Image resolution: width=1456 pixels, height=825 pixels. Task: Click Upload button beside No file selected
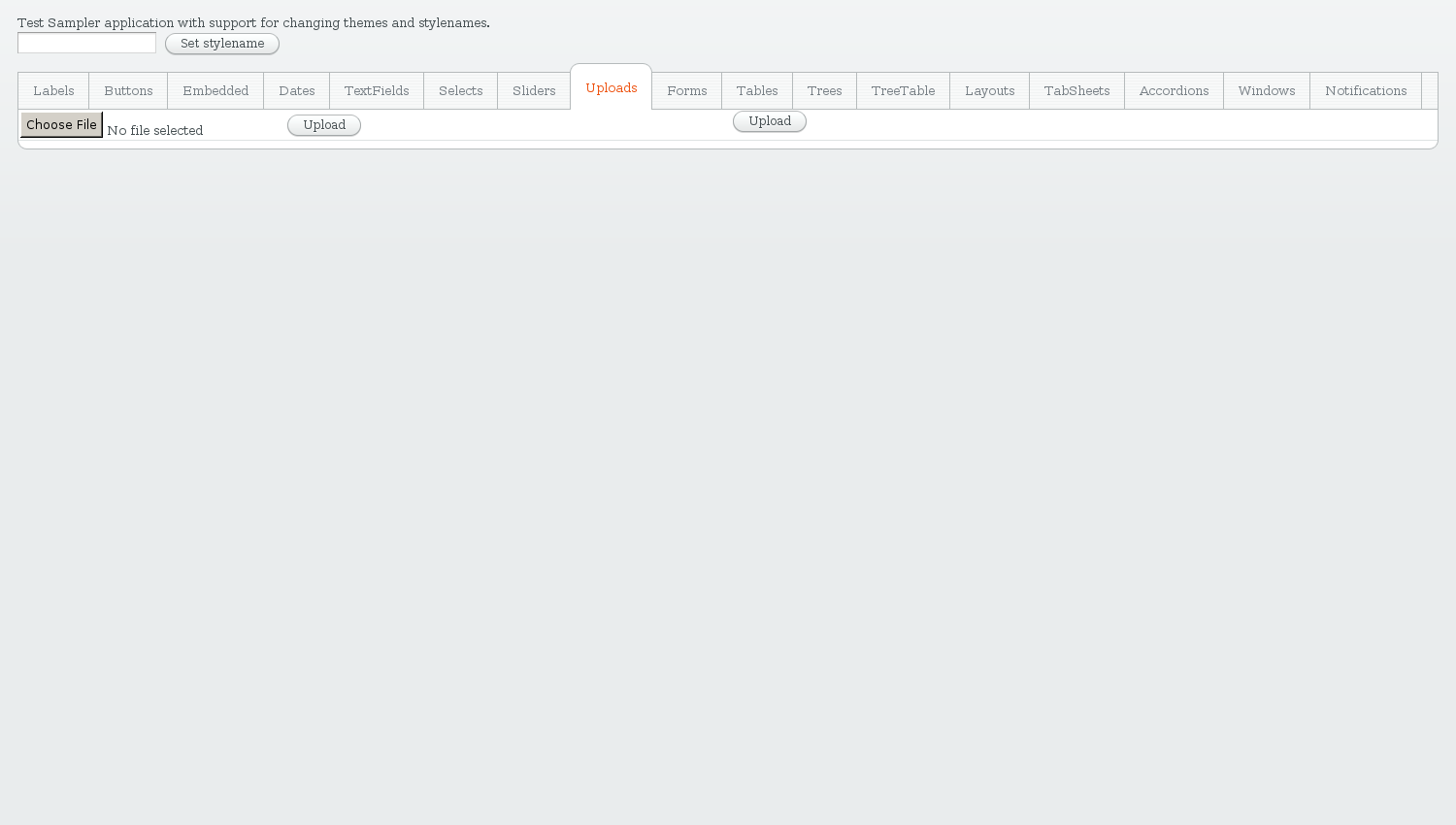pyautogui.click(x=324, y=125)
